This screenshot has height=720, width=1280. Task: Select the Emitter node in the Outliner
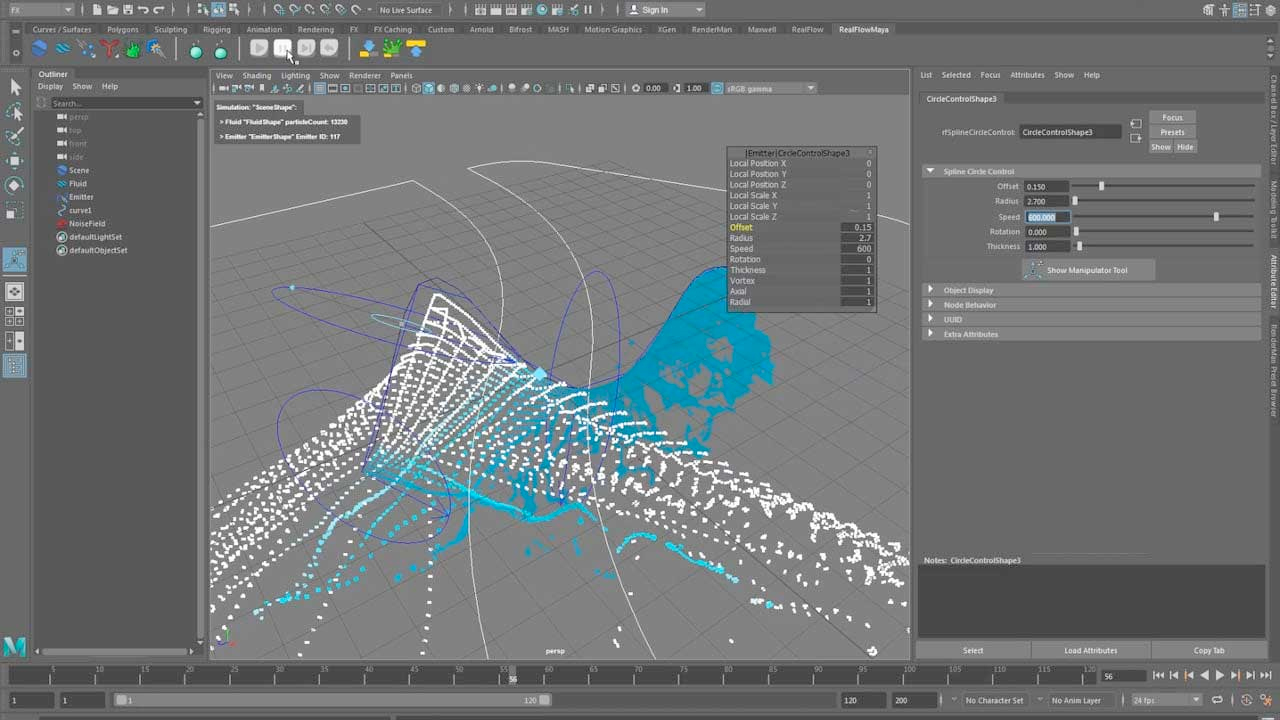tap(81, 197)
